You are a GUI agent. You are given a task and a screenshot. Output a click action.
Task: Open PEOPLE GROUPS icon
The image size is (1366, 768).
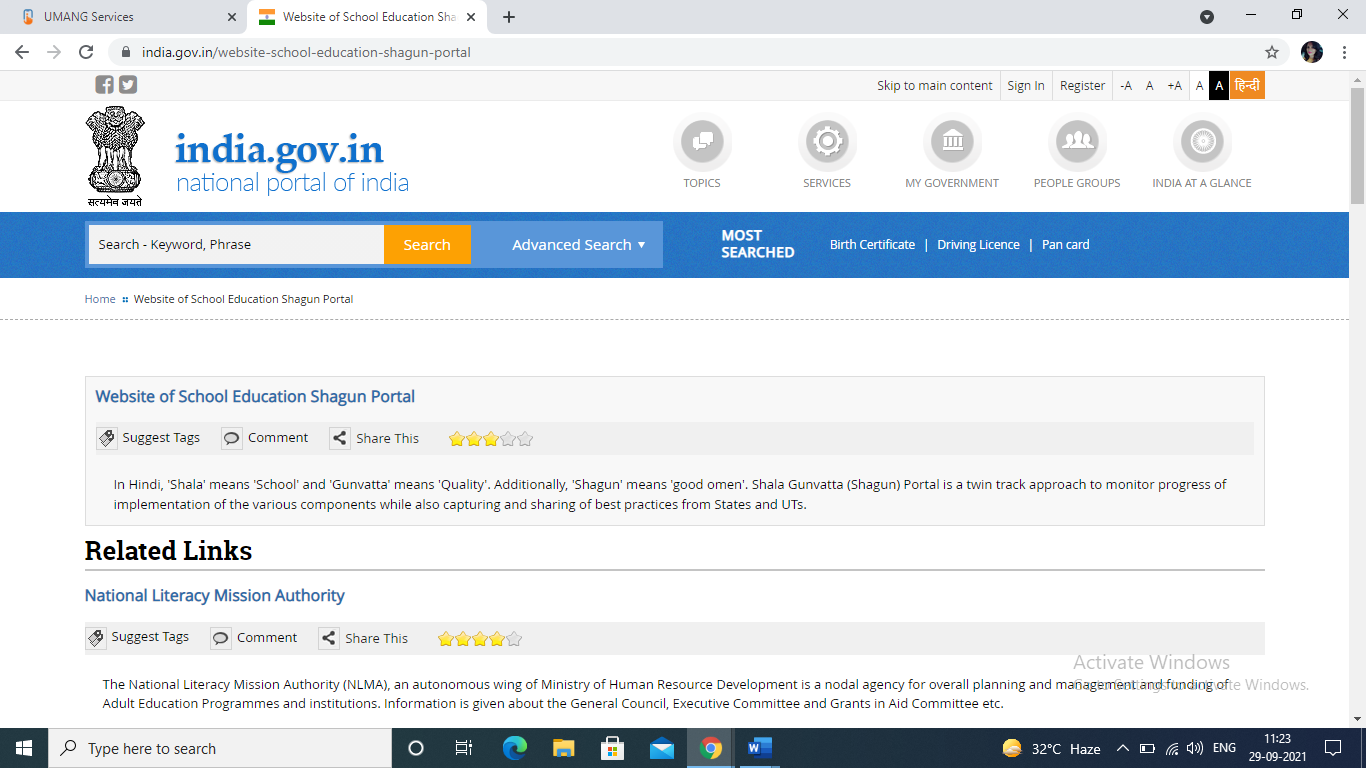[1077, 142]
